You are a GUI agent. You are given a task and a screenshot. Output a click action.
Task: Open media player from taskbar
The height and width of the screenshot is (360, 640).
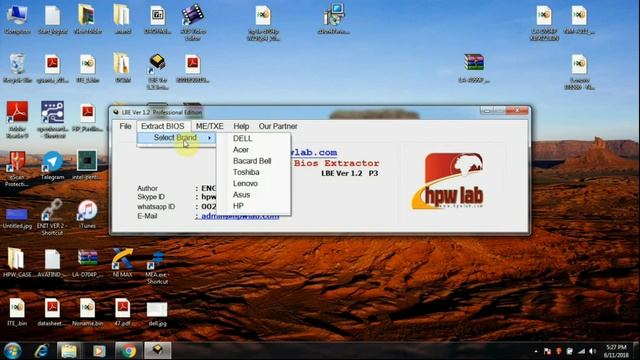99,351
